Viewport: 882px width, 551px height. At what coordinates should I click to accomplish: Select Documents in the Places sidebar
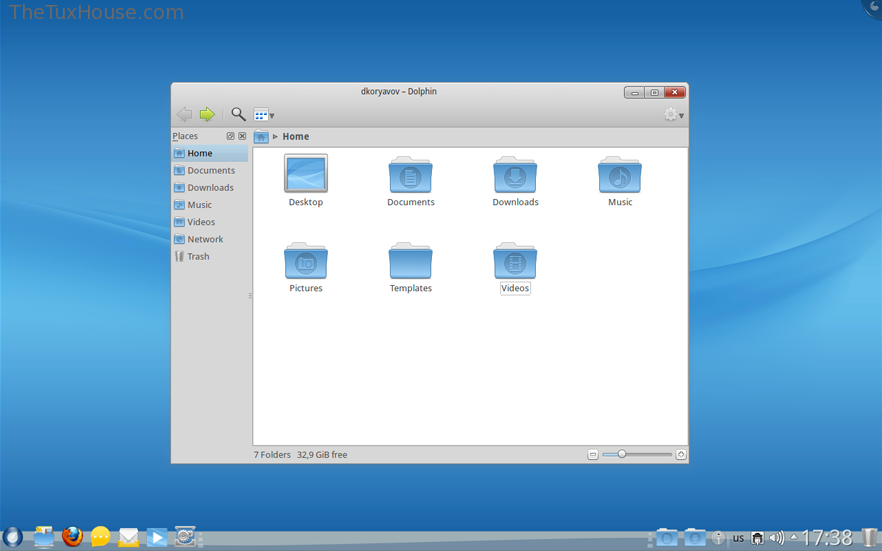tap(210, 171)
